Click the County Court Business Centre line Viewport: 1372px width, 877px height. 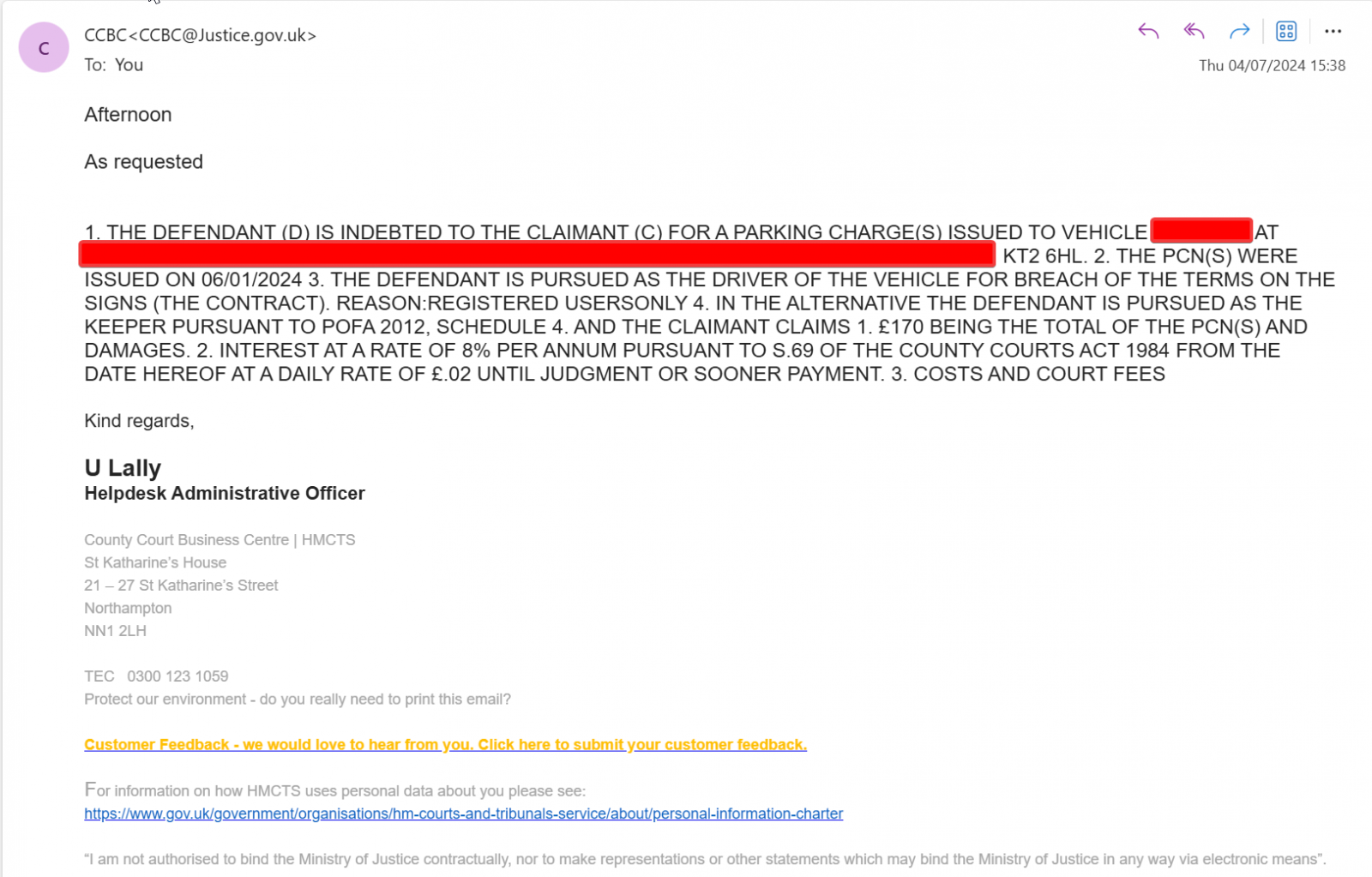[220, 540]
